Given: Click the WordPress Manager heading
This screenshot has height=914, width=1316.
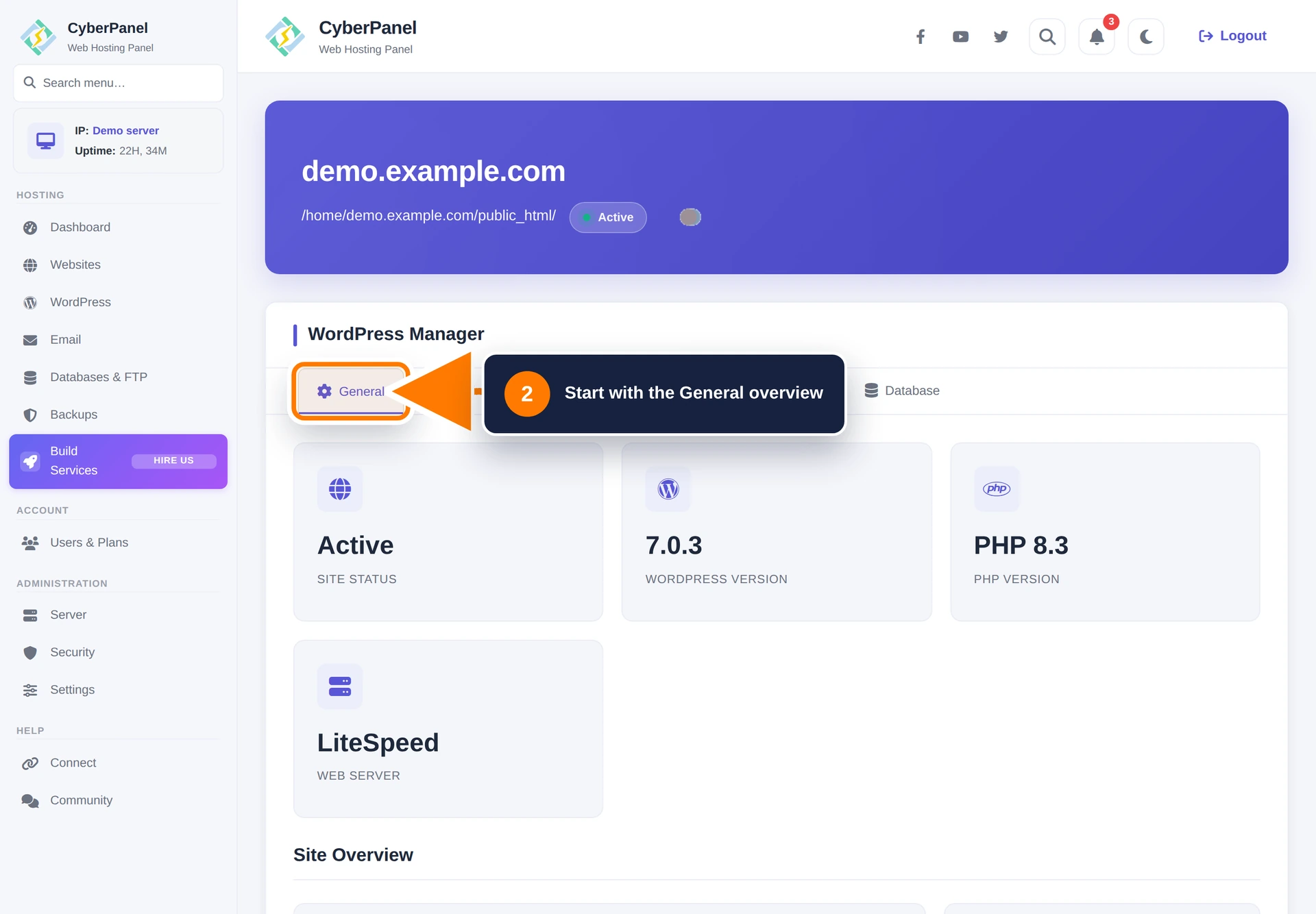Looking at the screenshot, I should tap(396, 334).
